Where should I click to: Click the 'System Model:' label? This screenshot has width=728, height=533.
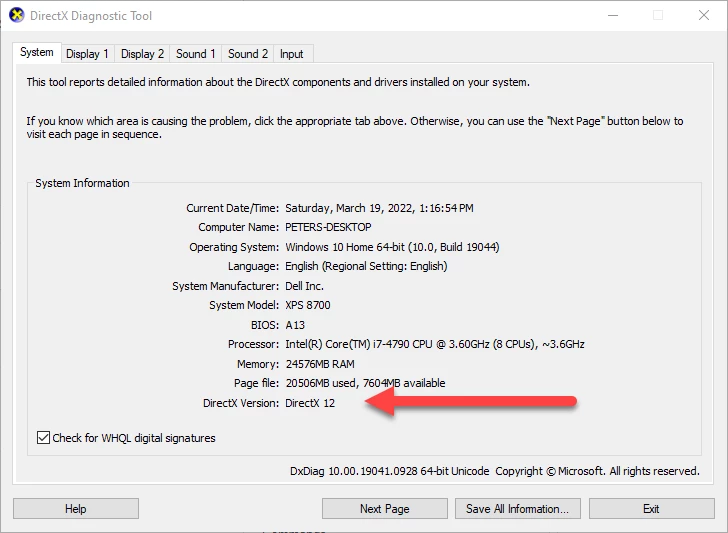(244, 305)
